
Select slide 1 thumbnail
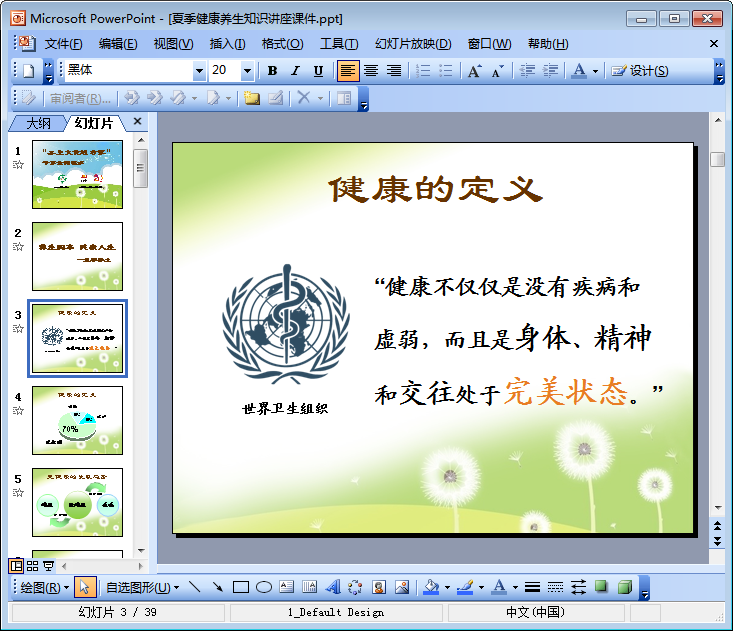click(78, 174)
